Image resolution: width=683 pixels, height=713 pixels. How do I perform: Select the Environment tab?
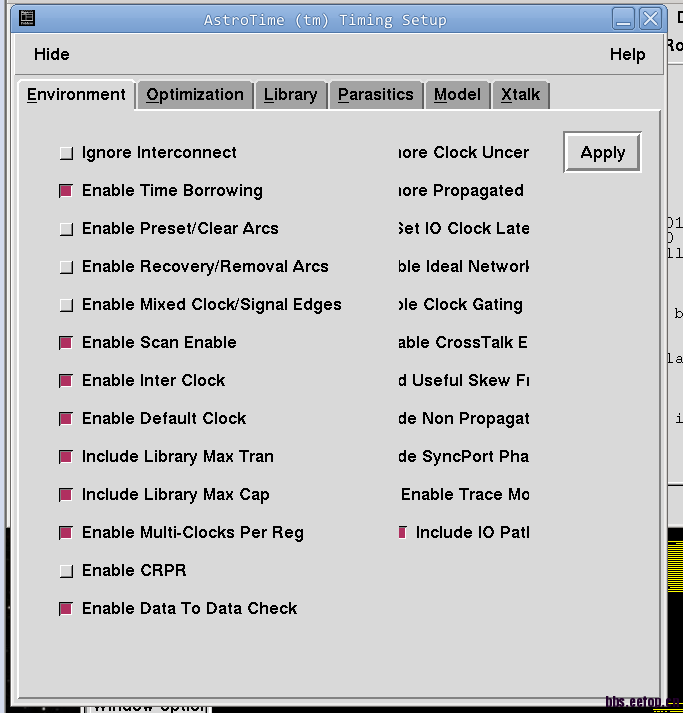[76, 95]
